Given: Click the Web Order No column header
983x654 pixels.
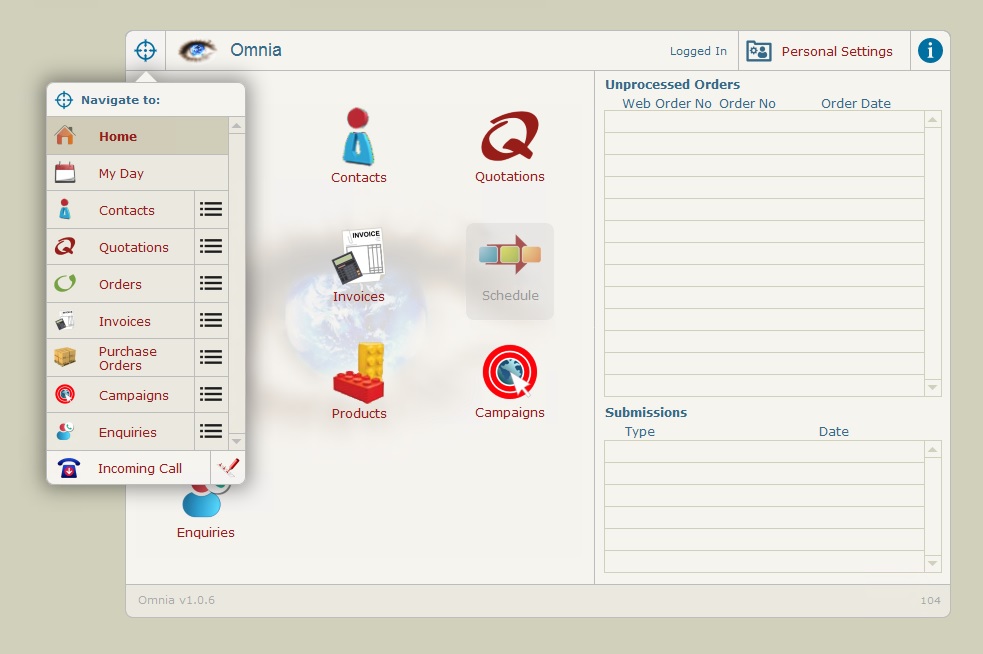Looking at the screenshot, I should [x=666, y=103].
